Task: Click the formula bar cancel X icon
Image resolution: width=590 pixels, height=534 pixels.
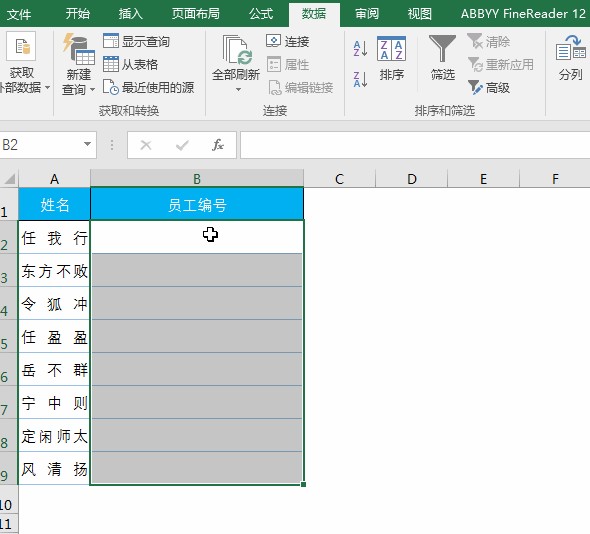Action: click(x=146, y=145)
